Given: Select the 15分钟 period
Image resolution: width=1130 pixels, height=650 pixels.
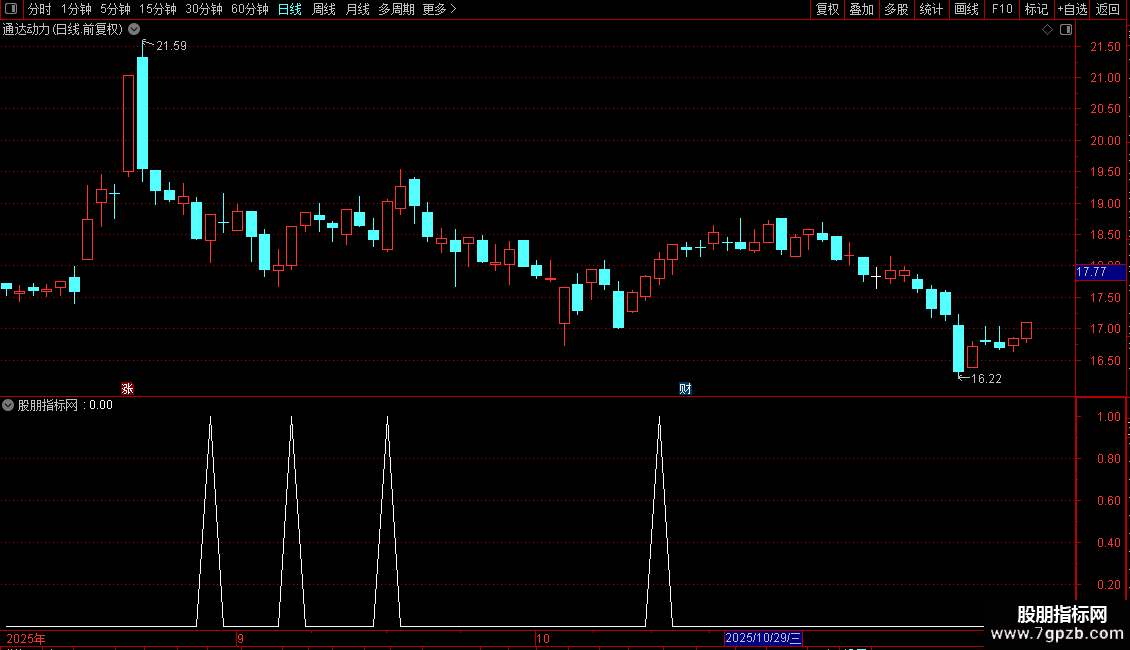Looking at the screenshot, I should click(158, 9).
